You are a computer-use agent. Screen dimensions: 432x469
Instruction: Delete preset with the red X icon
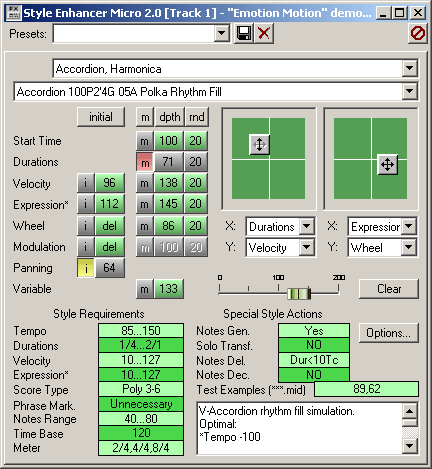point(264,34)
